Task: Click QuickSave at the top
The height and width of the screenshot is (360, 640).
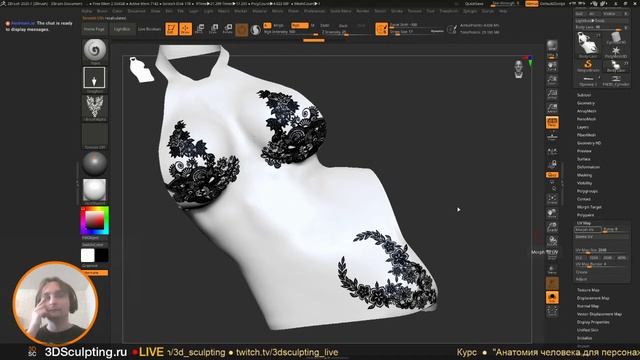Action: [474, 4]
